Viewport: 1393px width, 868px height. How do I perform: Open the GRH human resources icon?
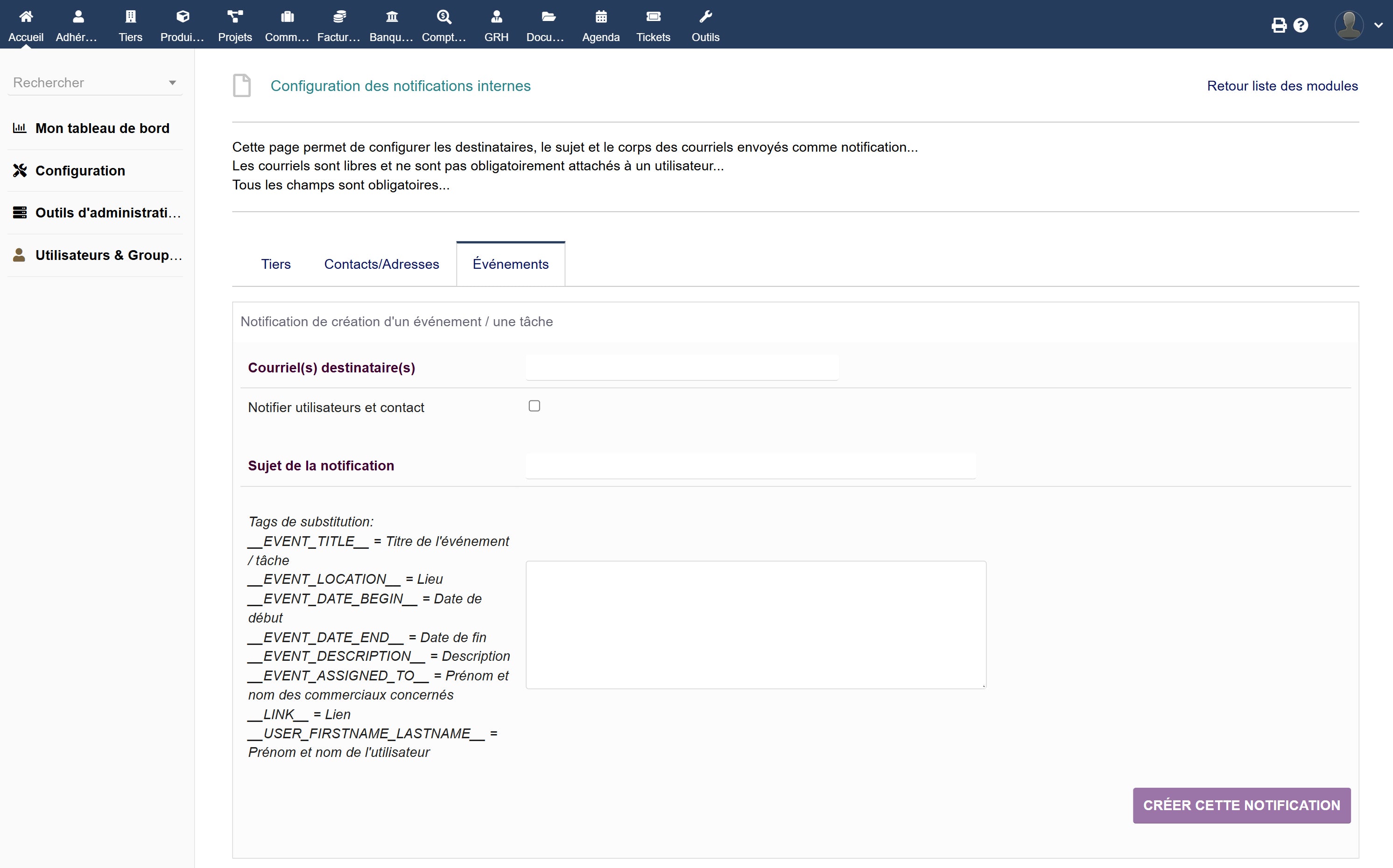pos(496,17)
